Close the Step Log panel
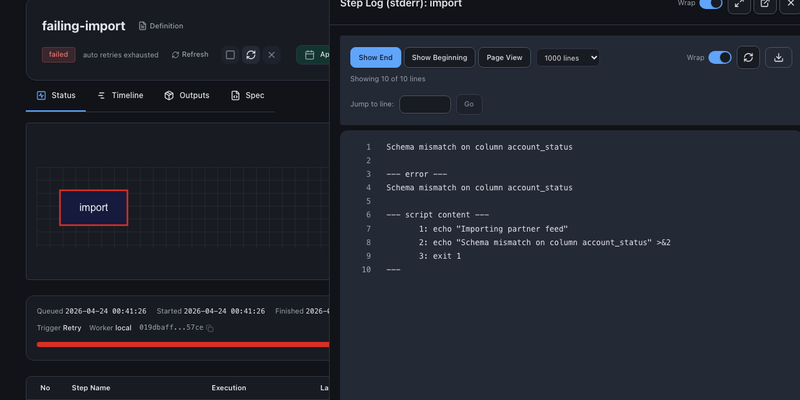This screenshot has height=400, width=800. tap(790, 4)
